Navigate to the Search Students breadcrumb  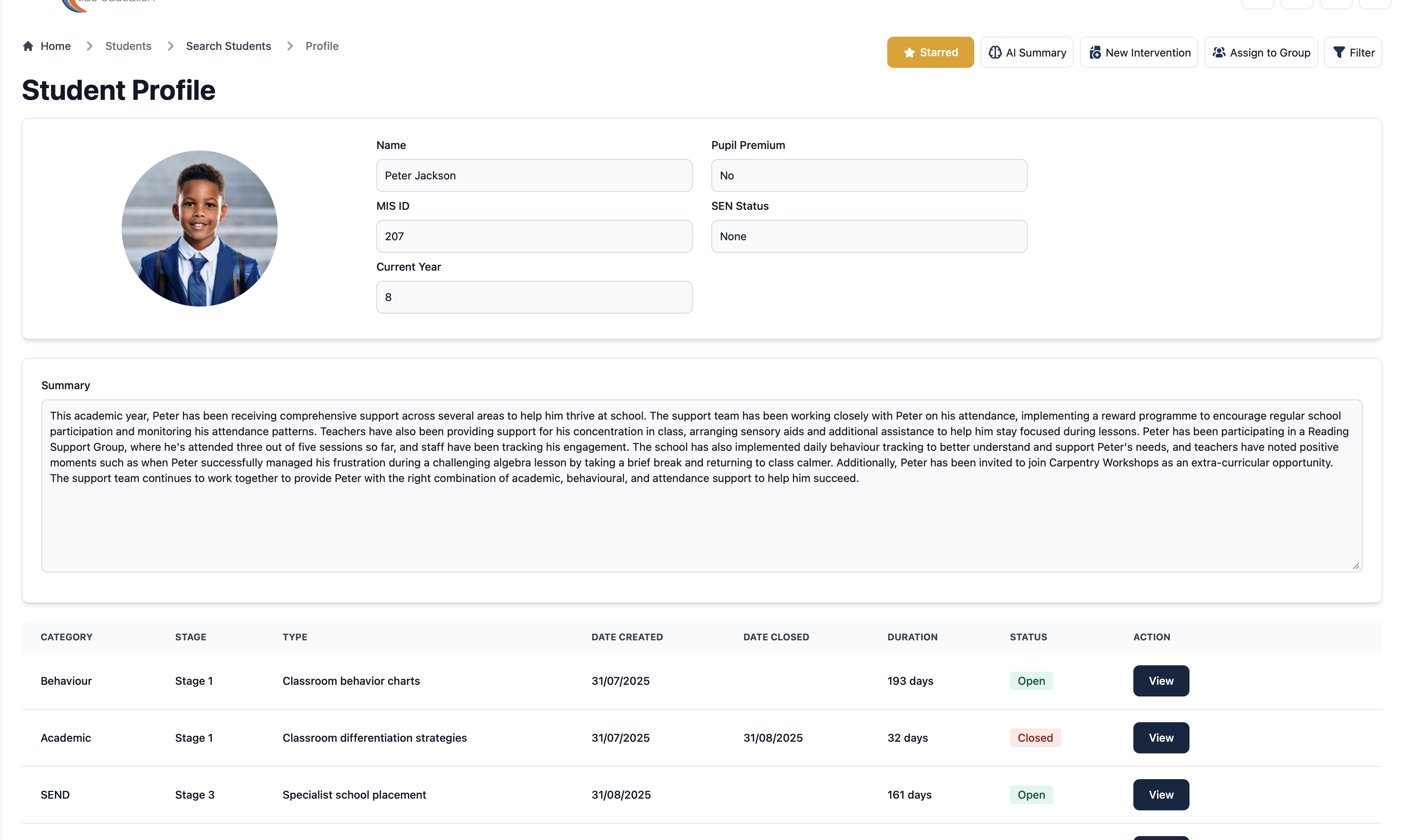(x=228, y=46)
